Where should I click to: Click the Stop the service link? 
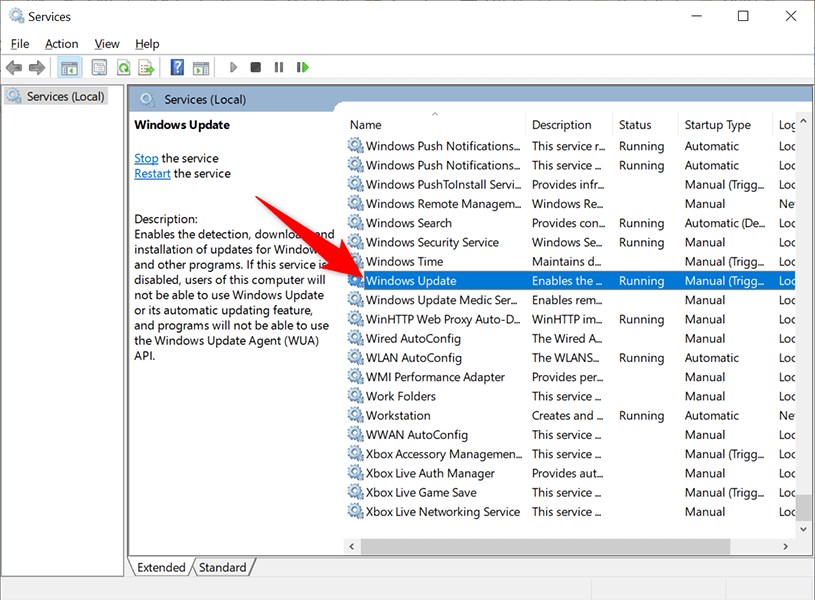[146, 158]
